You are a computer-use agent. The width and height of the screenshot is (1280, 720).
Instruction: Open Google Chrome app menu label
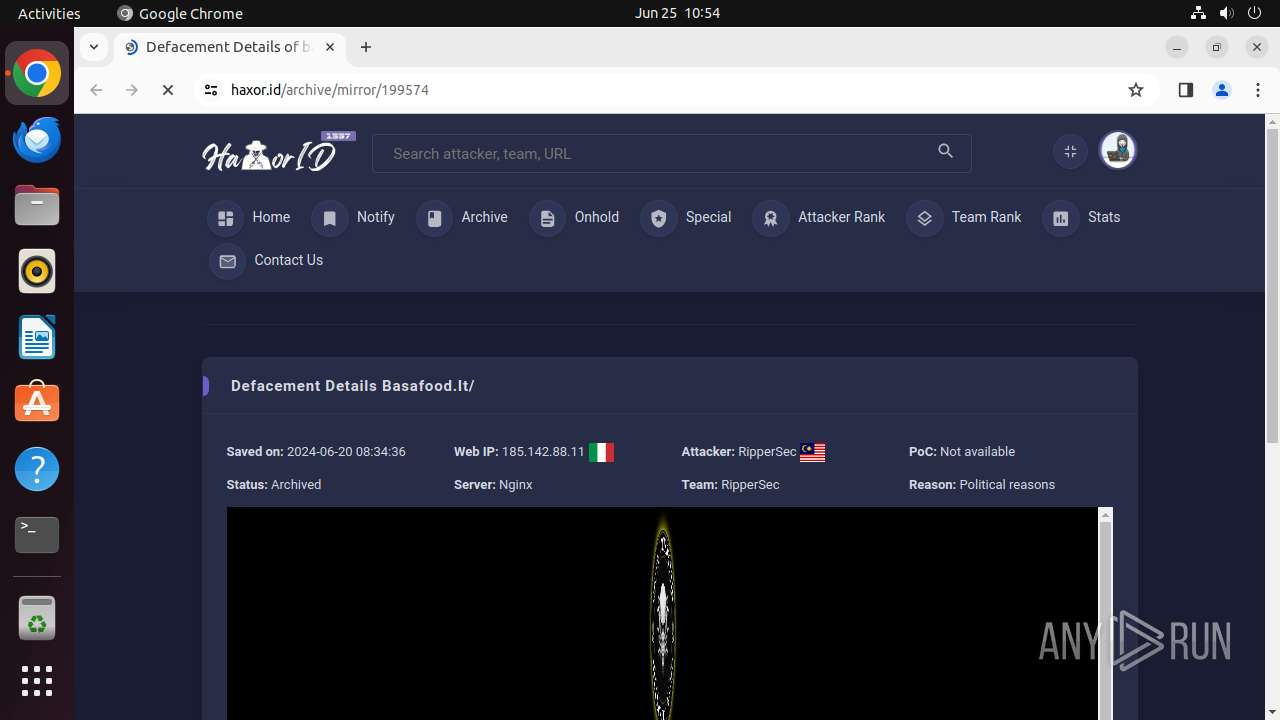pyautogui.click(x=180, y=13)
